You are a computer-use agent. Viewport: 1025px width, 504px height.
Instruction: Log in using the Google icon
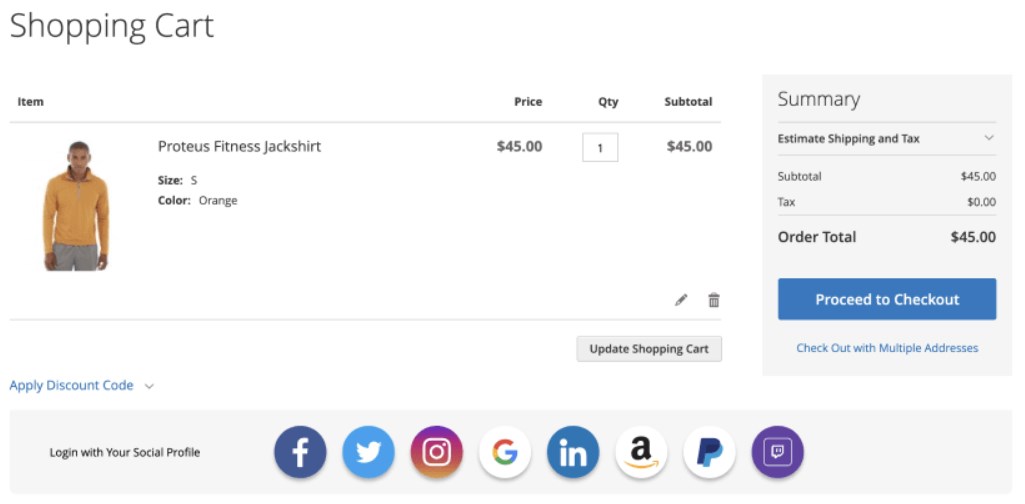504,452
